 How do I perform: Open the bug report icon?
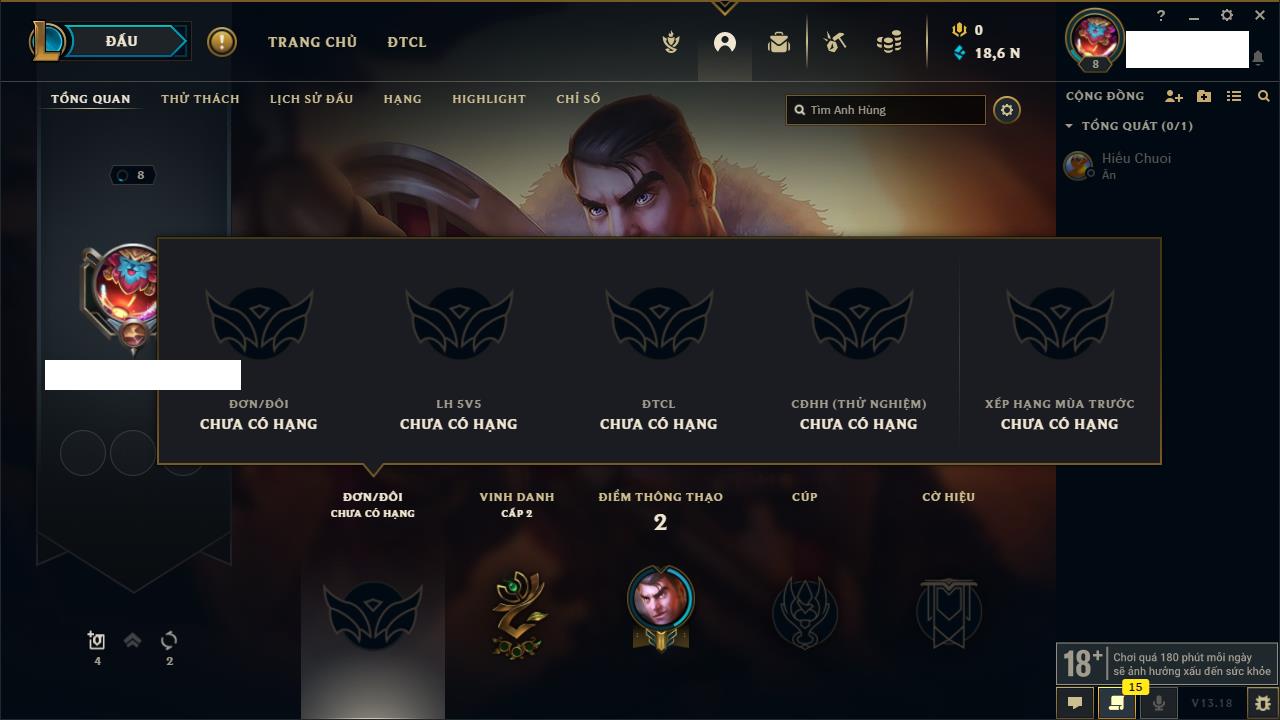pos(1262,703)
